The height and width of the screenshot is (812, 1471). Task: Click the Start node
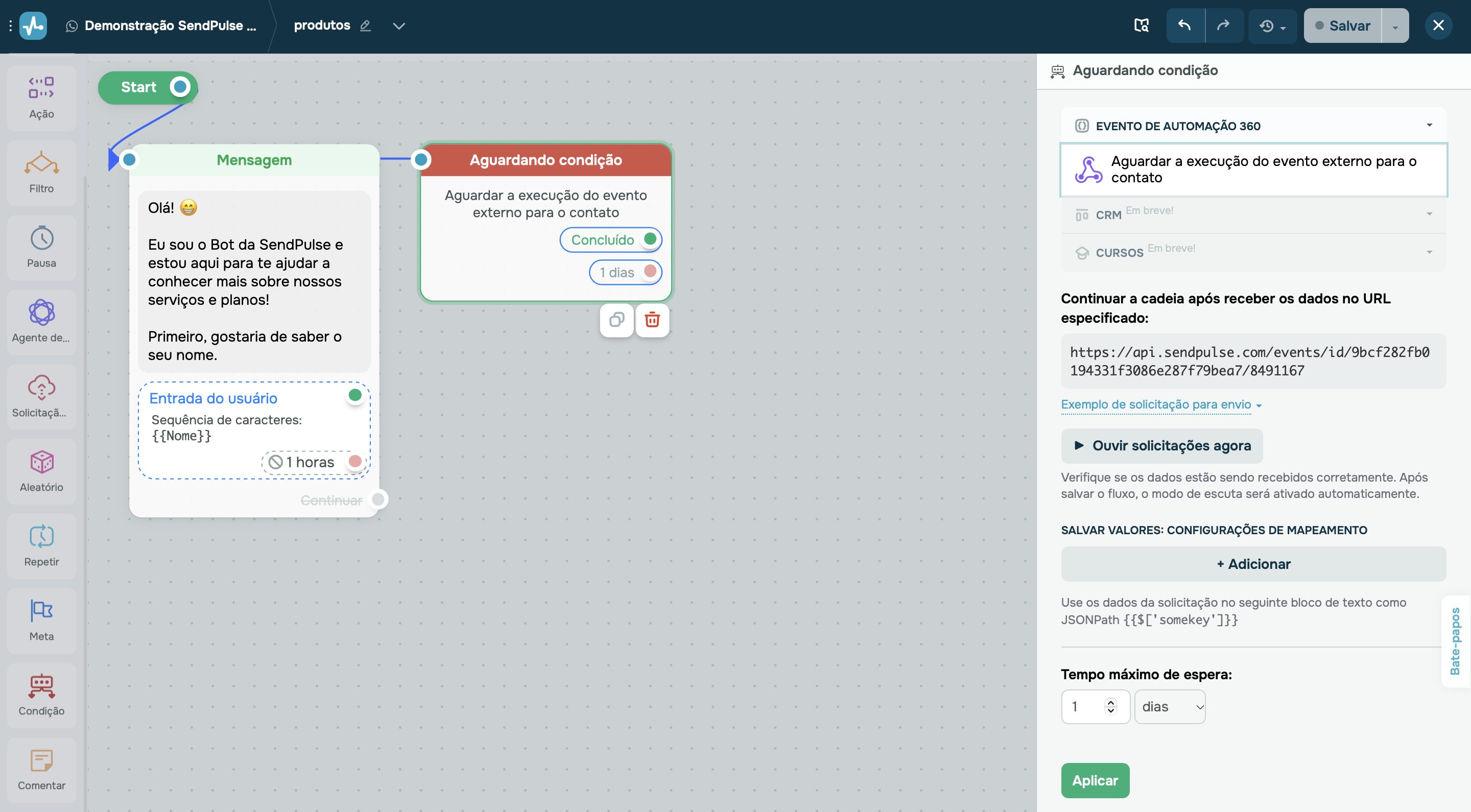click(x=147, y=87)
